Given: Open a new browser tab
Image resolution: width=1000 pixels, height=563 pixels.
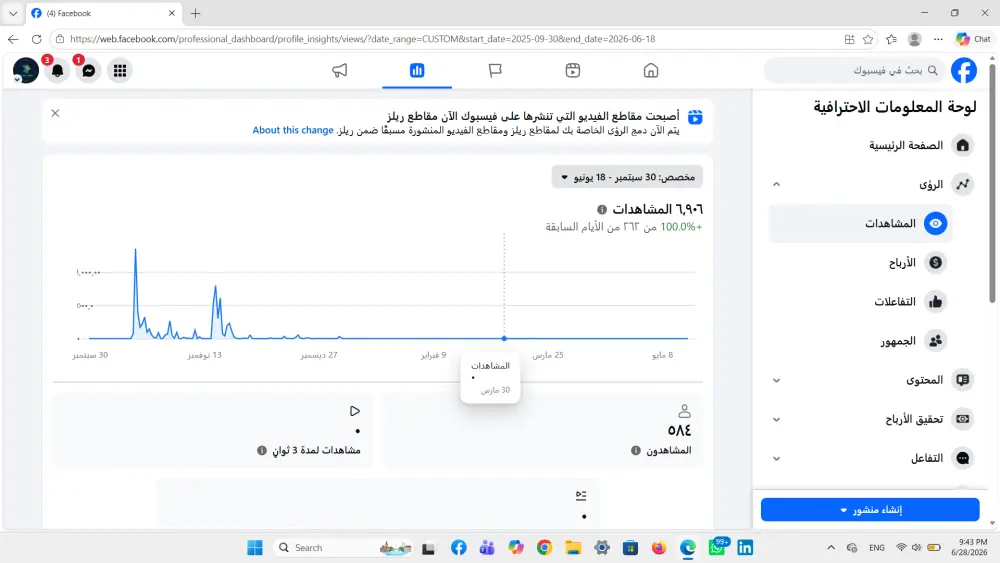Looking at the screenshot, I should click(196, 13).
